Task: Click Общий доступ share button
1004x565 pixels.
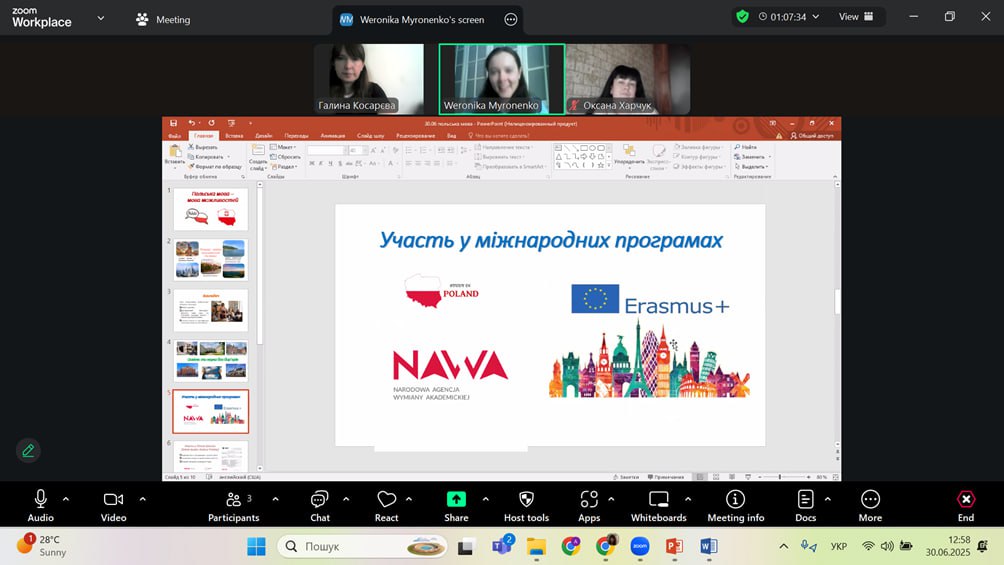Action: point(812,136)
